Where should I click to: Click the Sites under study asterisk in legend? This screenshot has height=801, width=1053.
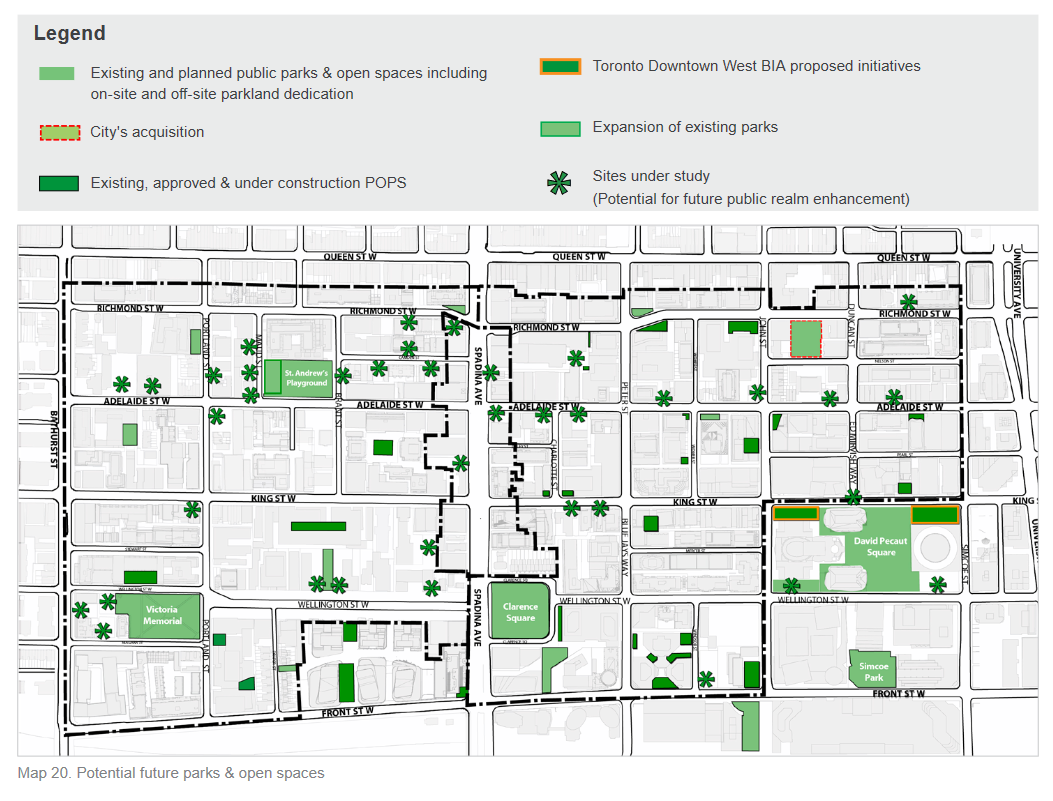click(x=559, y=183)
